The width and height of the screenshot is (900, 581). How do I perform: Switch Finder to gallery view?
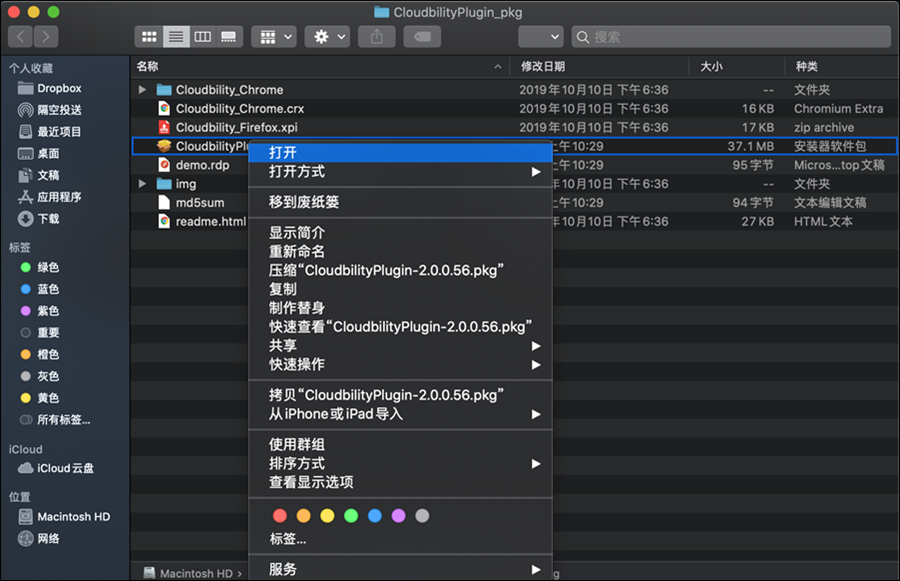228,36
